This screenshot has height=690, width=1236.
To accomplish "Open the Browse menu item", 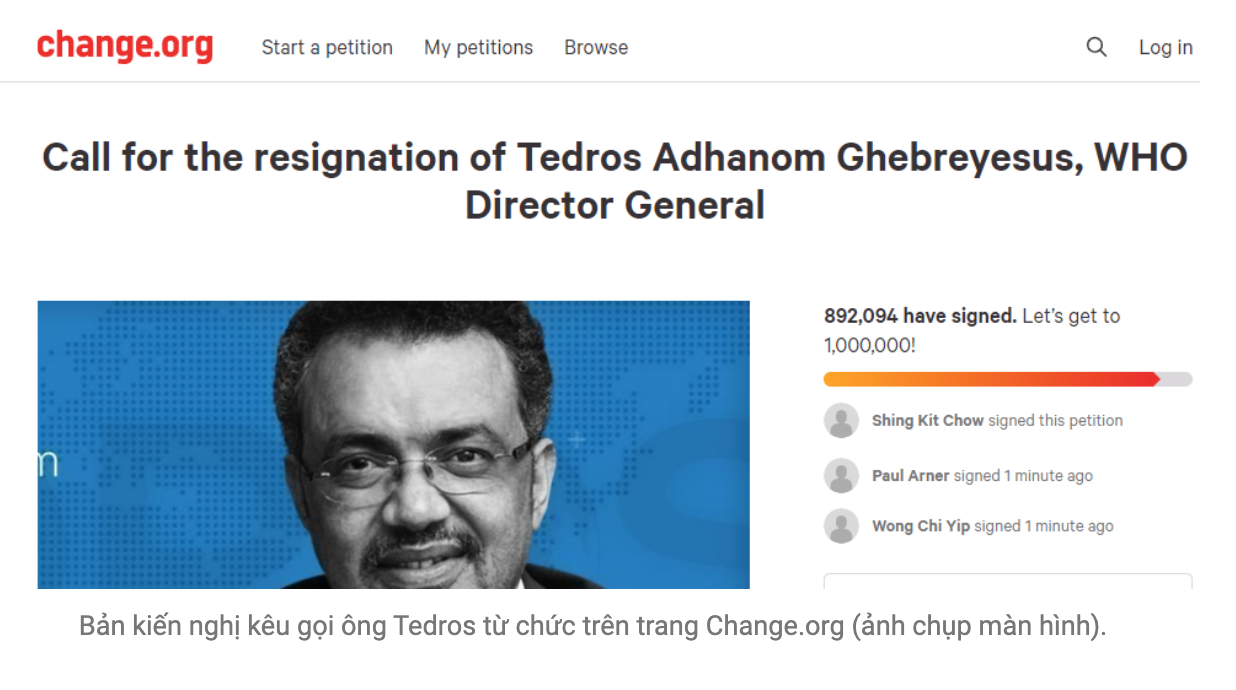I will [x=596, y=47].
